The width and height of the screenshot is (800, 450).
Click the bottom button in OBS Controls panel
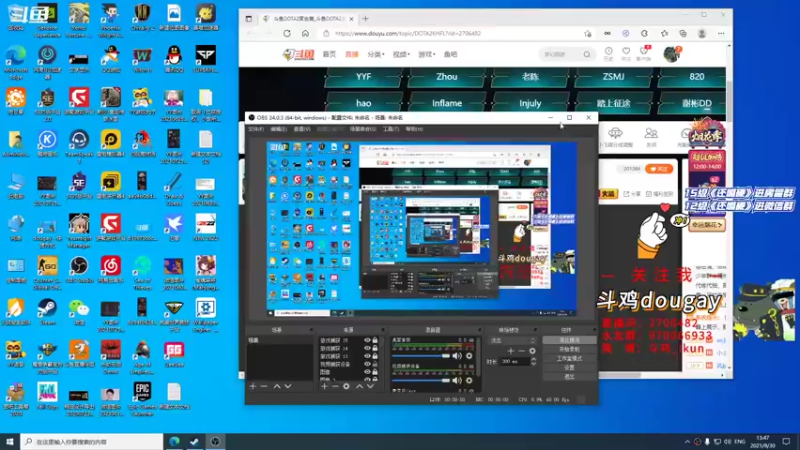569,377
